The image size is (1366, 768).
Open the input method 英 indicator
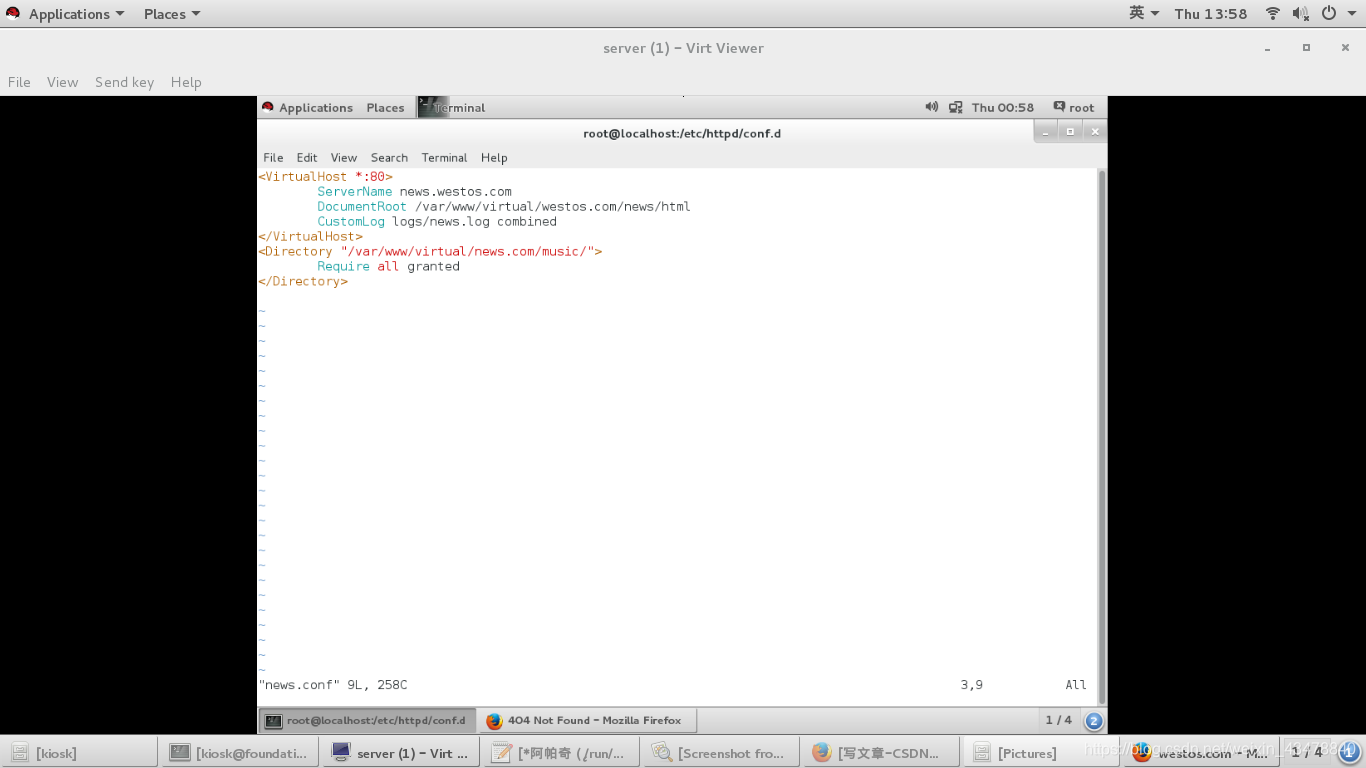click(1144, 13)
